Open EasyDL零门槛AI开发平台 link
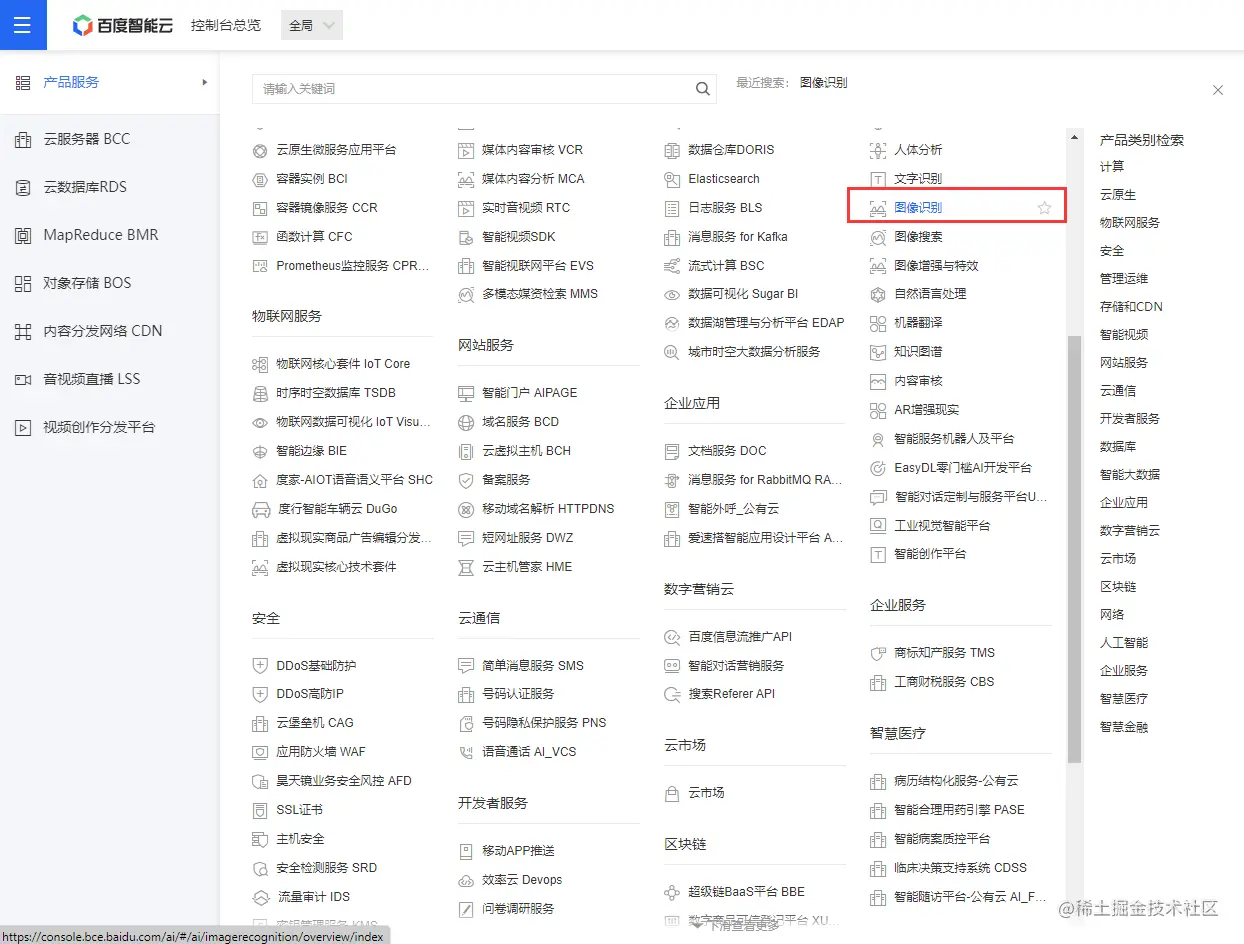The height and width of the screenshot is (944, 1244). pyautogui.click(x=963, y=468)
